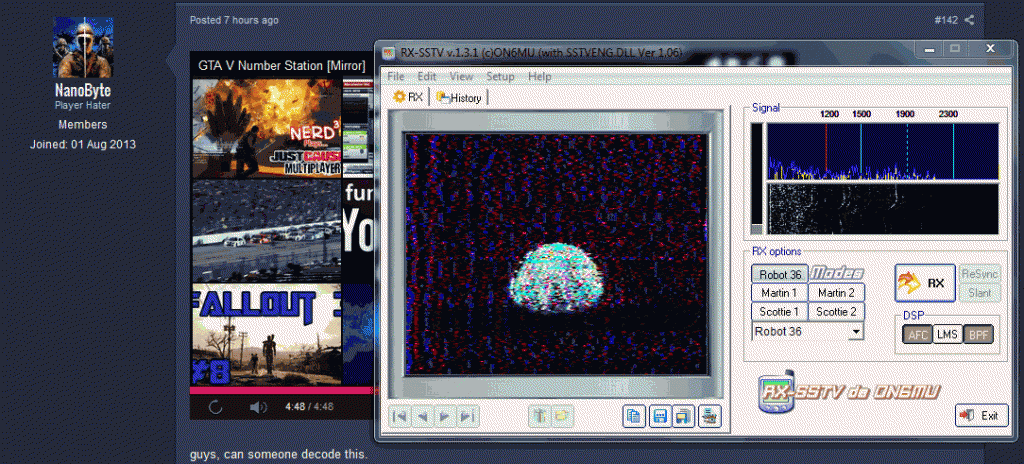This screenshot has width=1024, height=464.
Task: Expand the Robot 36 mode dropdown
Action: click(x=855, y=332)
